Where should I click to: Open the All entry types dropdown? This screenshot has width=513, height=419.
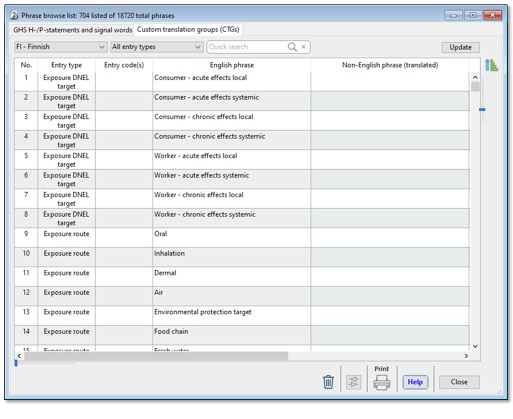click(x=157, y=47)
